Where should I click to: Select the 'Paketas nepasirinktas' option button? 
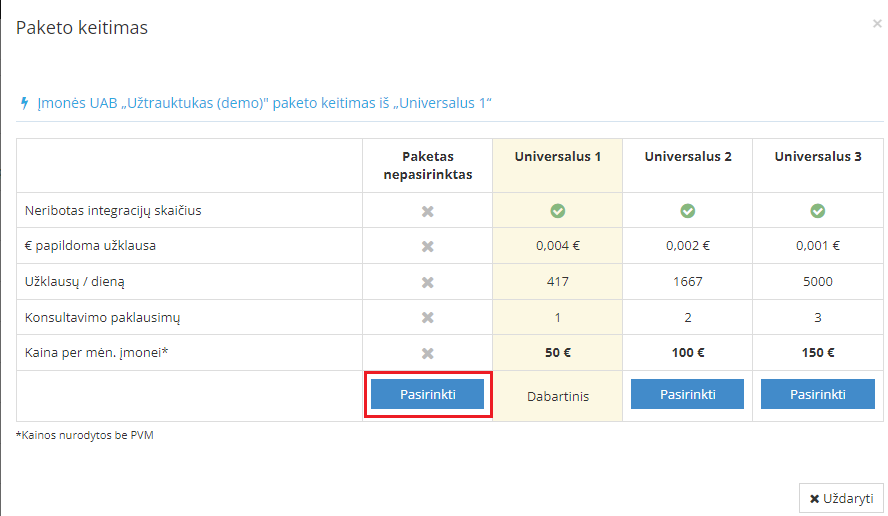click(427, 394)
